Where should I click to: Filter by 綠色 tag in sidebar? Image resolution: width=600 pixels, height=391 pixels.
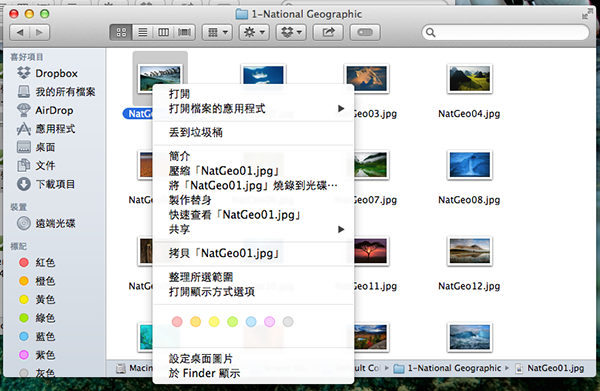click(37, 318)
